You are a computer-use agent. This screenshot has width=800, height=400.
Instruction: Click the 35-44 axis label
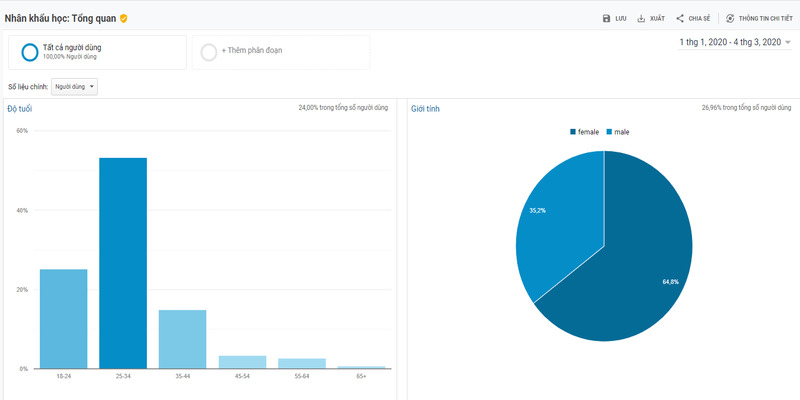(x=183, y=376)
